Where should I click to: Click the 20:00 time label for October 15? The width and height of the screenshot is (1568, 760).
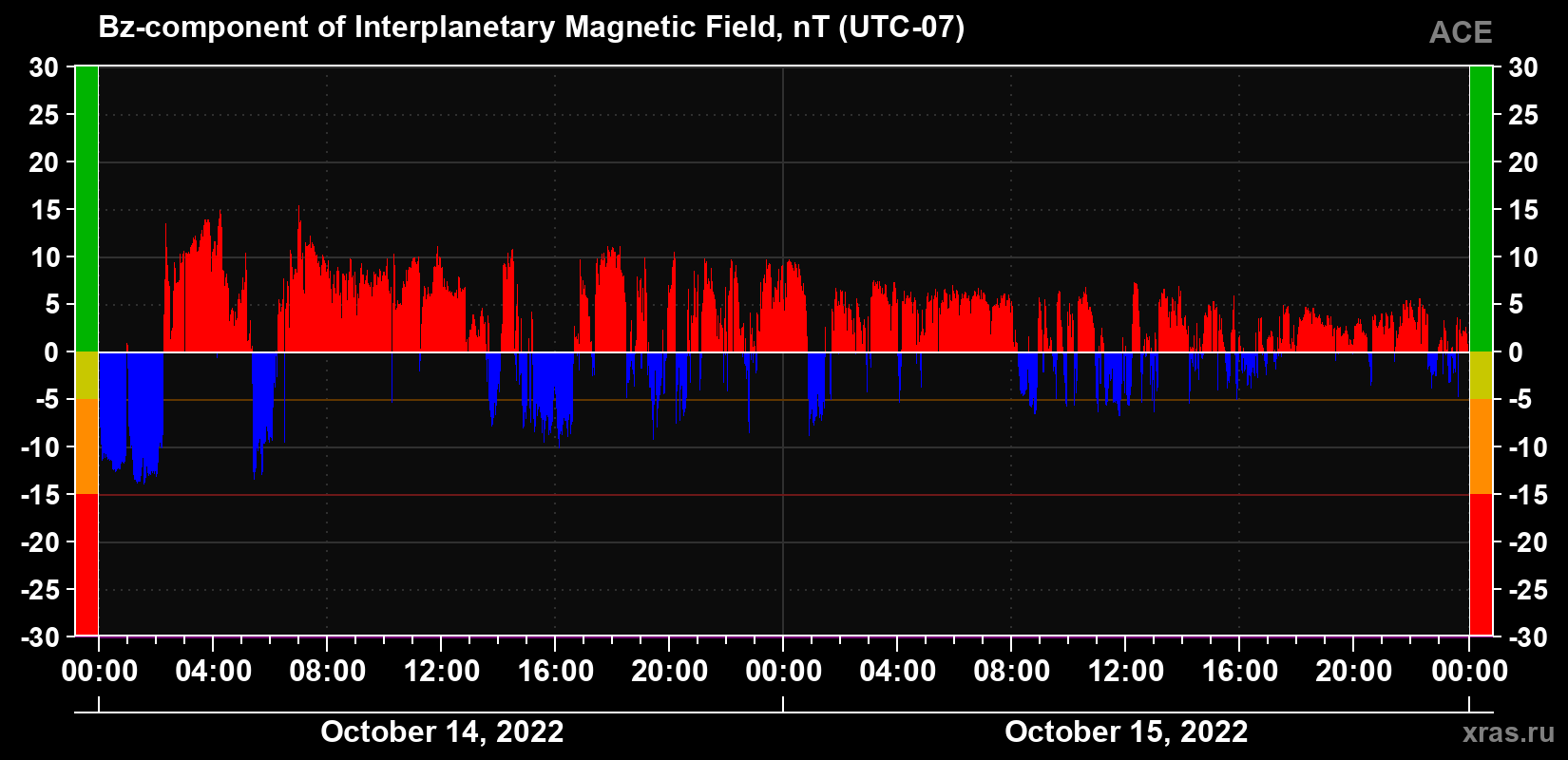click(x=1354, y=671)
